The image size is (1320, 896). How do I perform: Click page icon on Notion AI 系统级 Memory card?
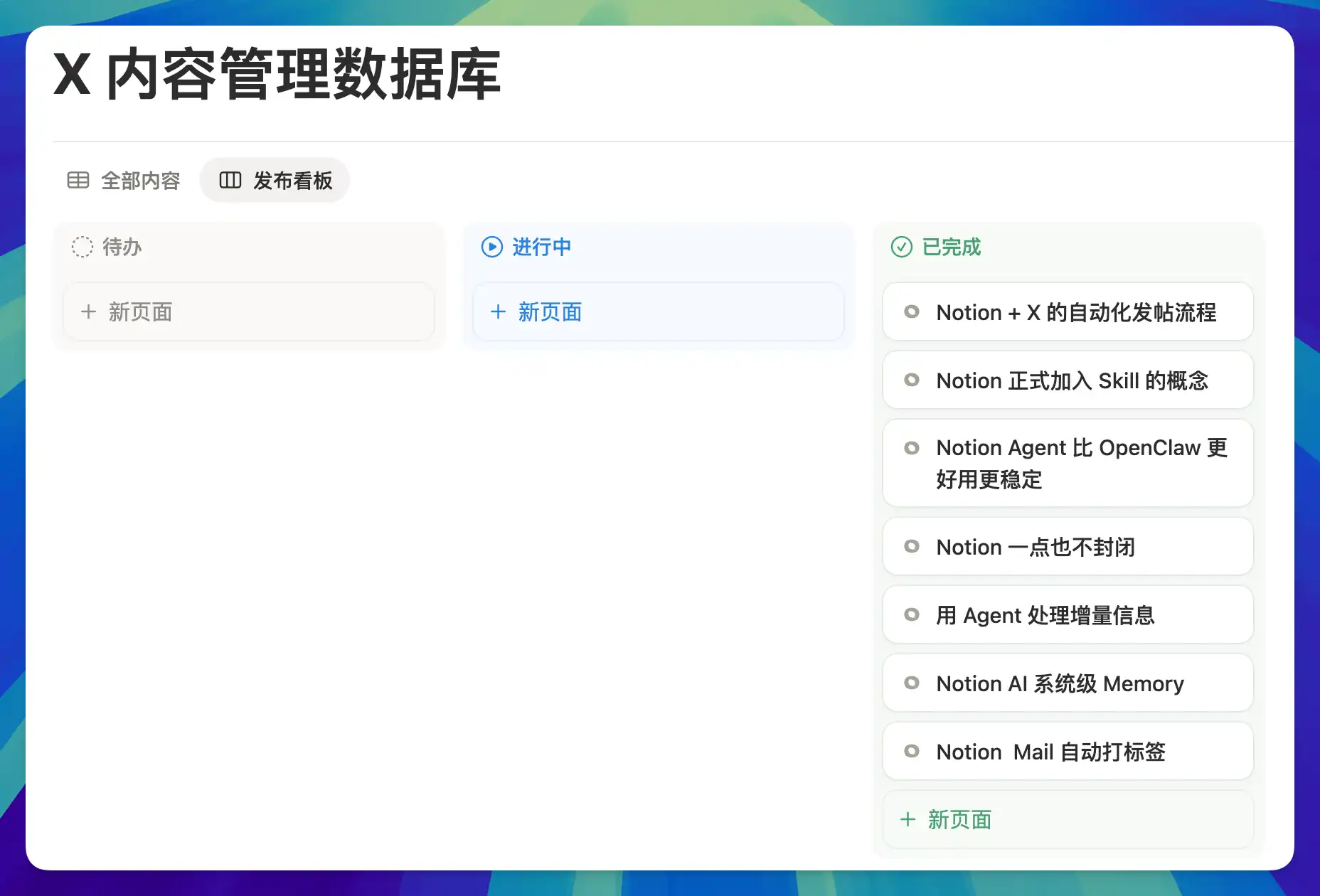[x=911, y=683]
